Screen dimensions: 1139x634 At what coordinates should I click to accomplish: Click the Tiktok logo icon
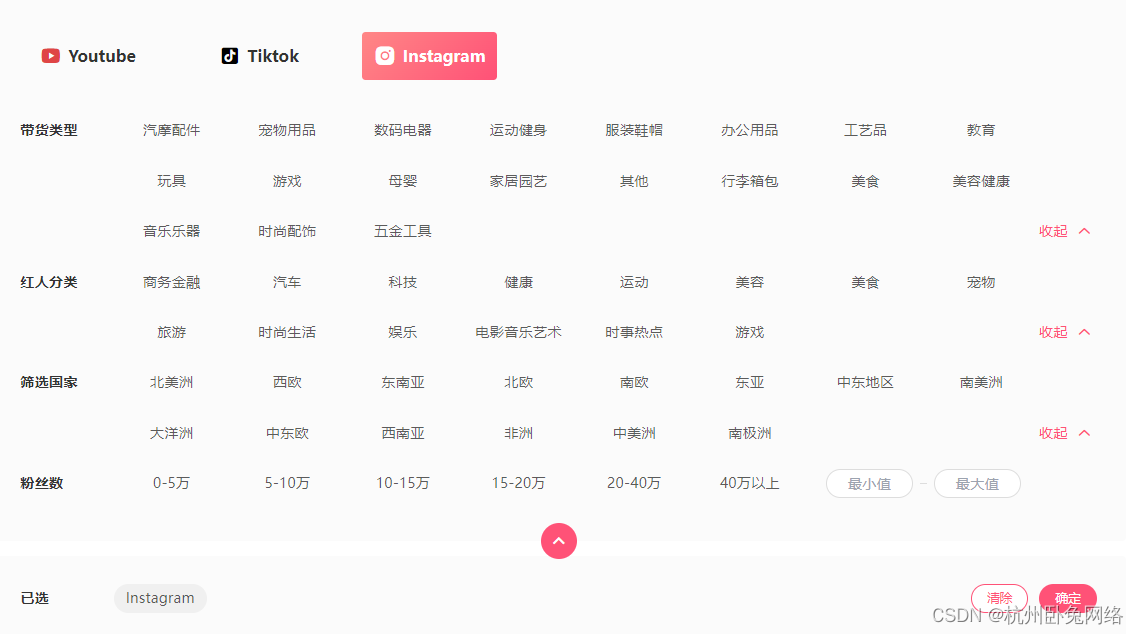[x=230, y=56]
